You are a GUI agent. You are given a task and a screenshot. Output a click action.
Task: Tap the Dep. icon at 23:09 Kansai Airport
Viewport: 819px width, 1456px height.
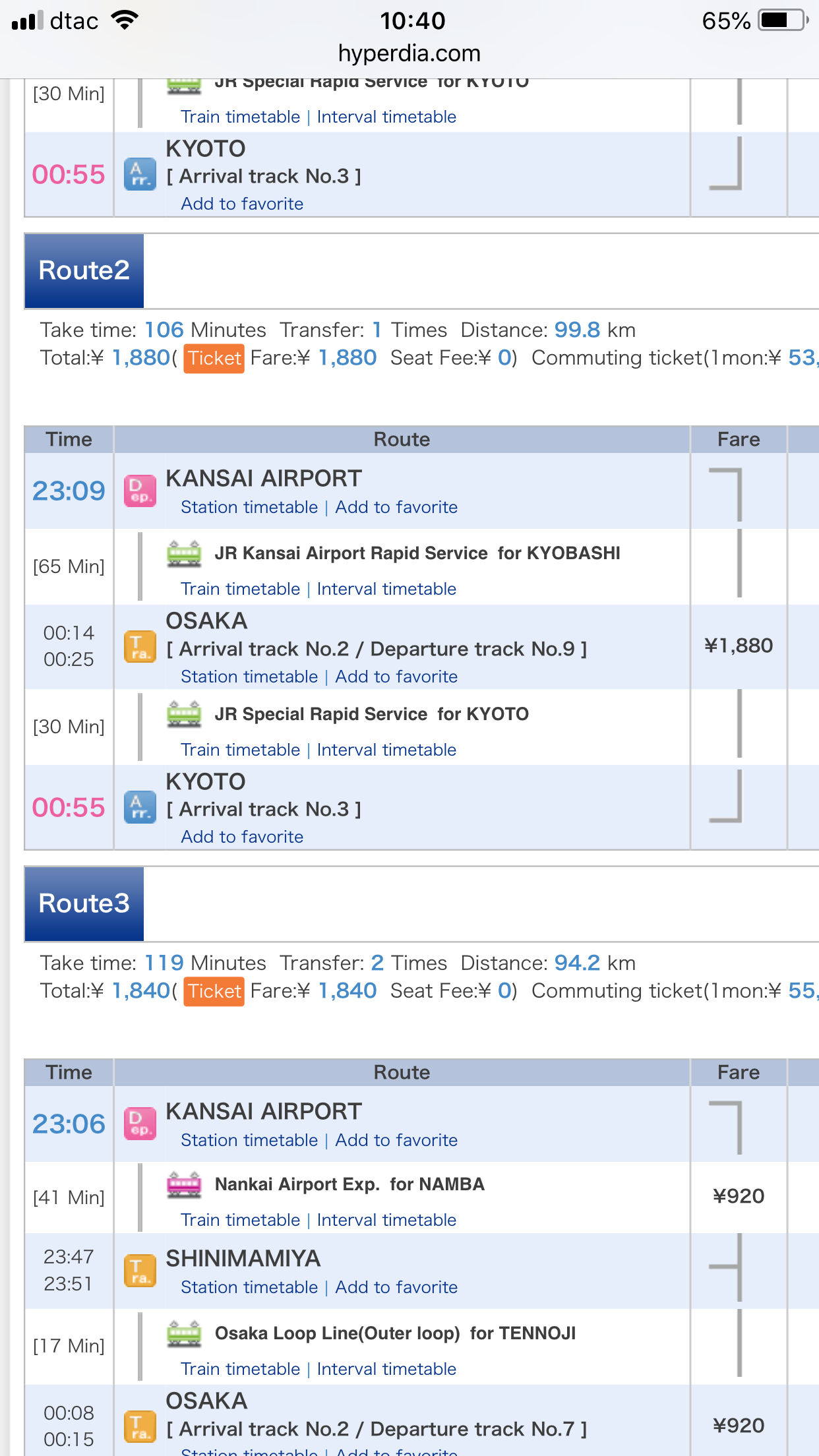(140, 491)
